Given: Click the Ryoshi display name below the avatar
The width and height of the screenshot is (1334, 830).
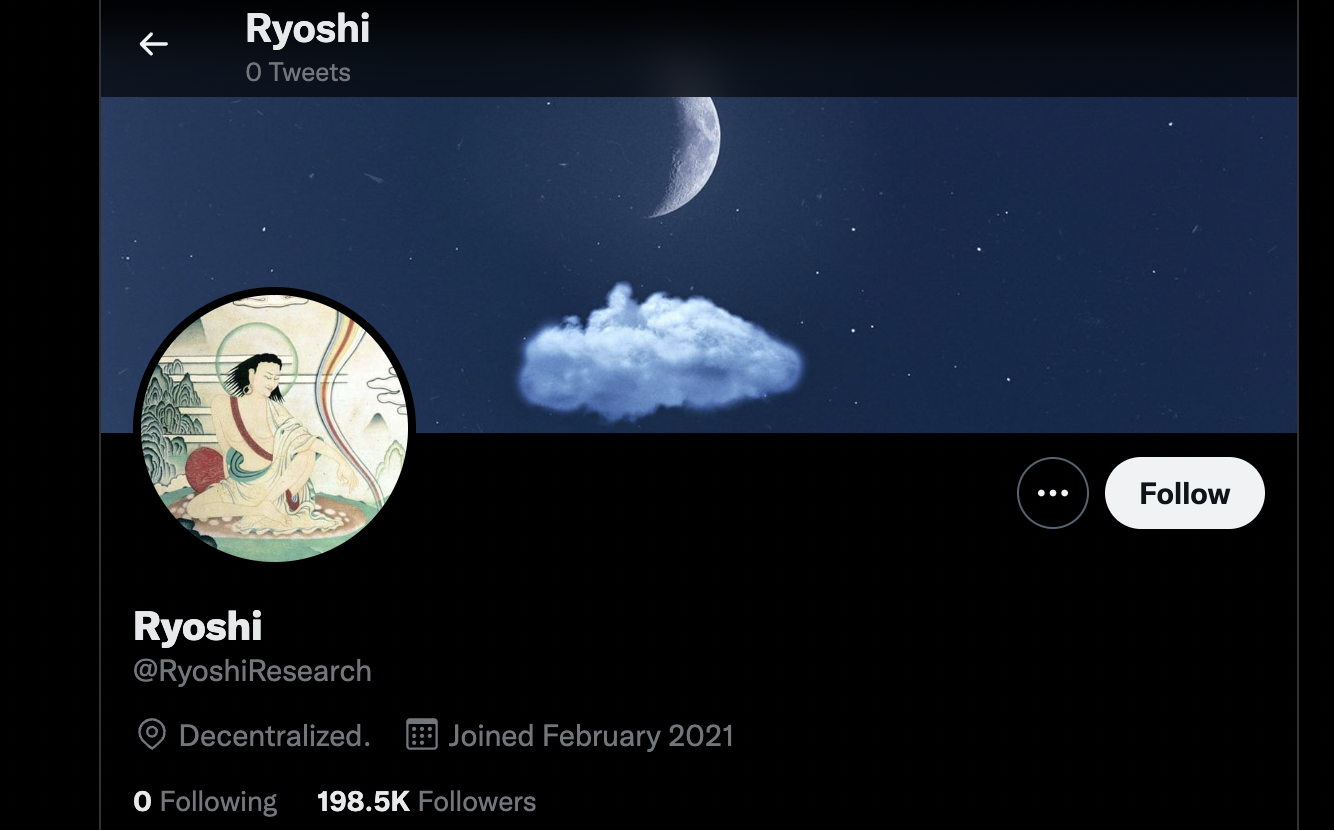Looking at the screenshot, I should [198, 627].
